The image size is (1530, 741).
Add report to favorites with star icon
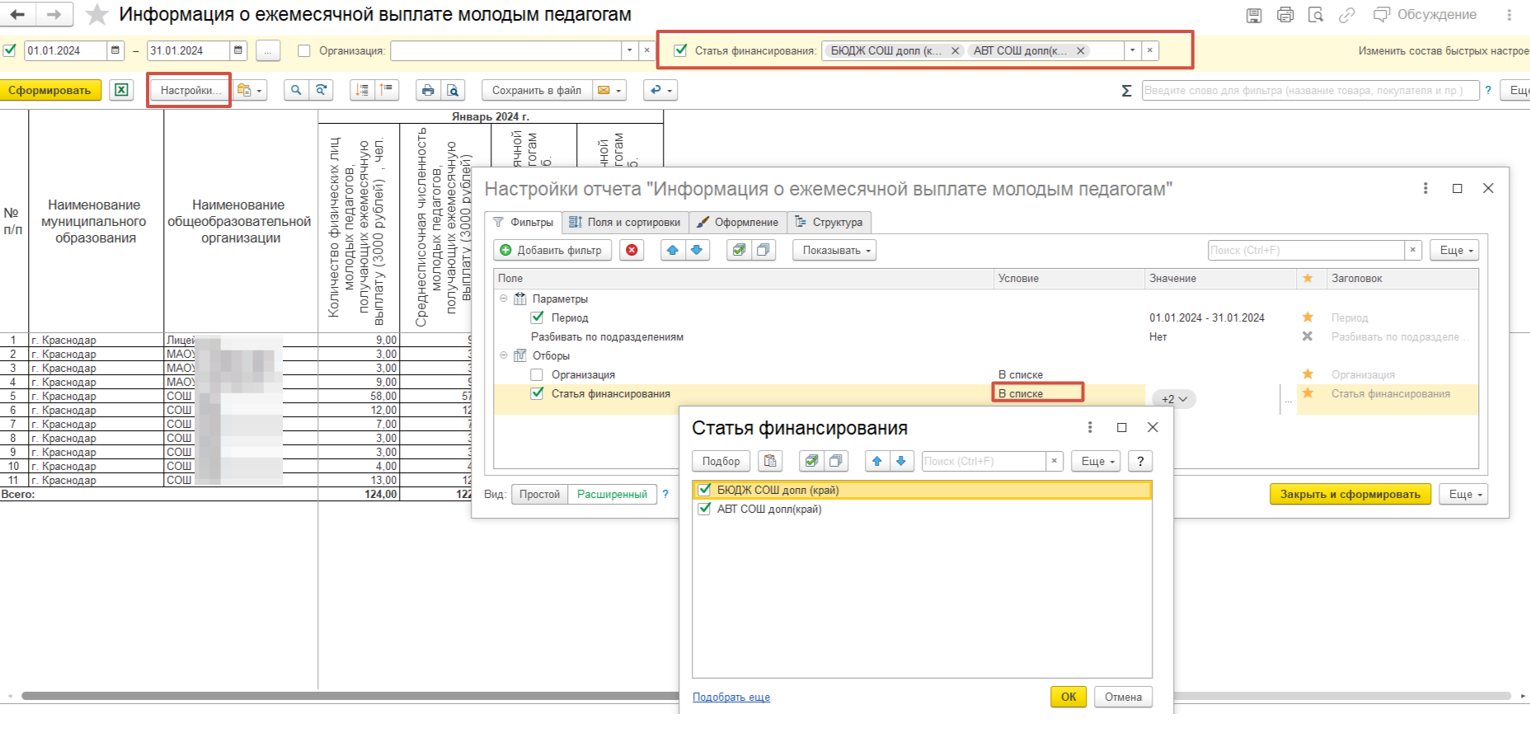(97, 15)
